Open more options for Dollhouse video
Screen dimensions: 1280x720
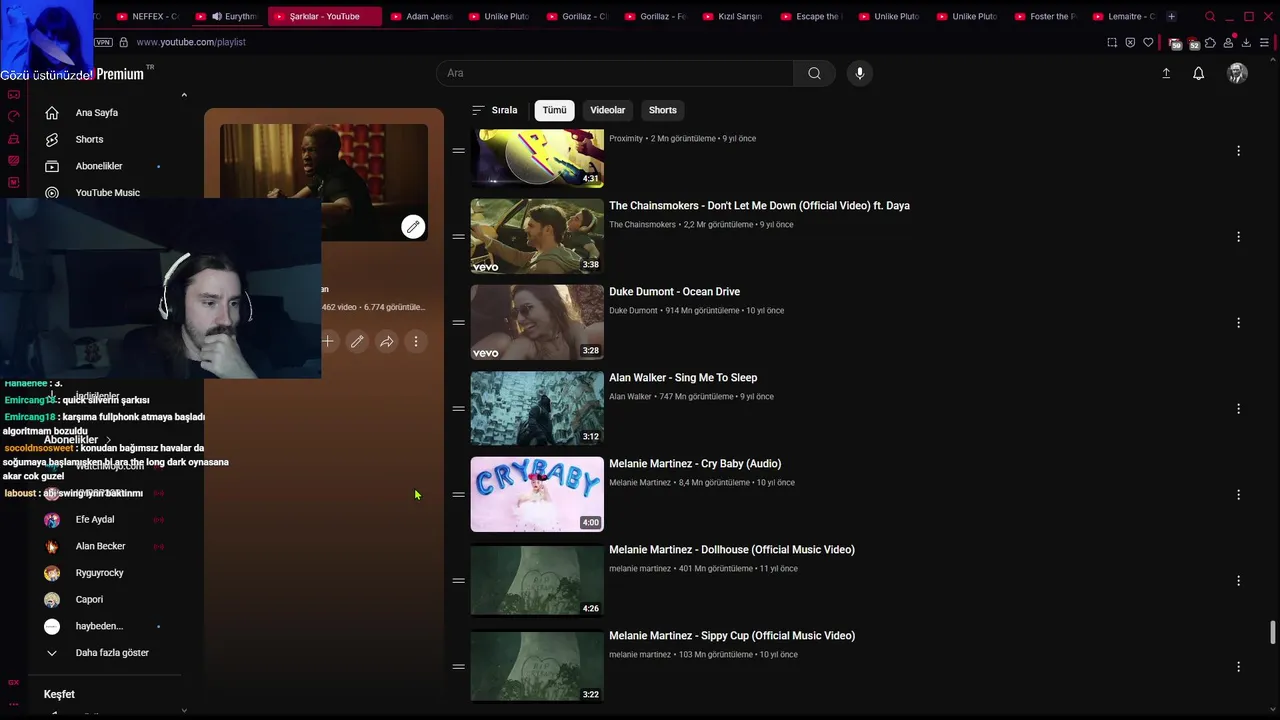[1238, 581]
